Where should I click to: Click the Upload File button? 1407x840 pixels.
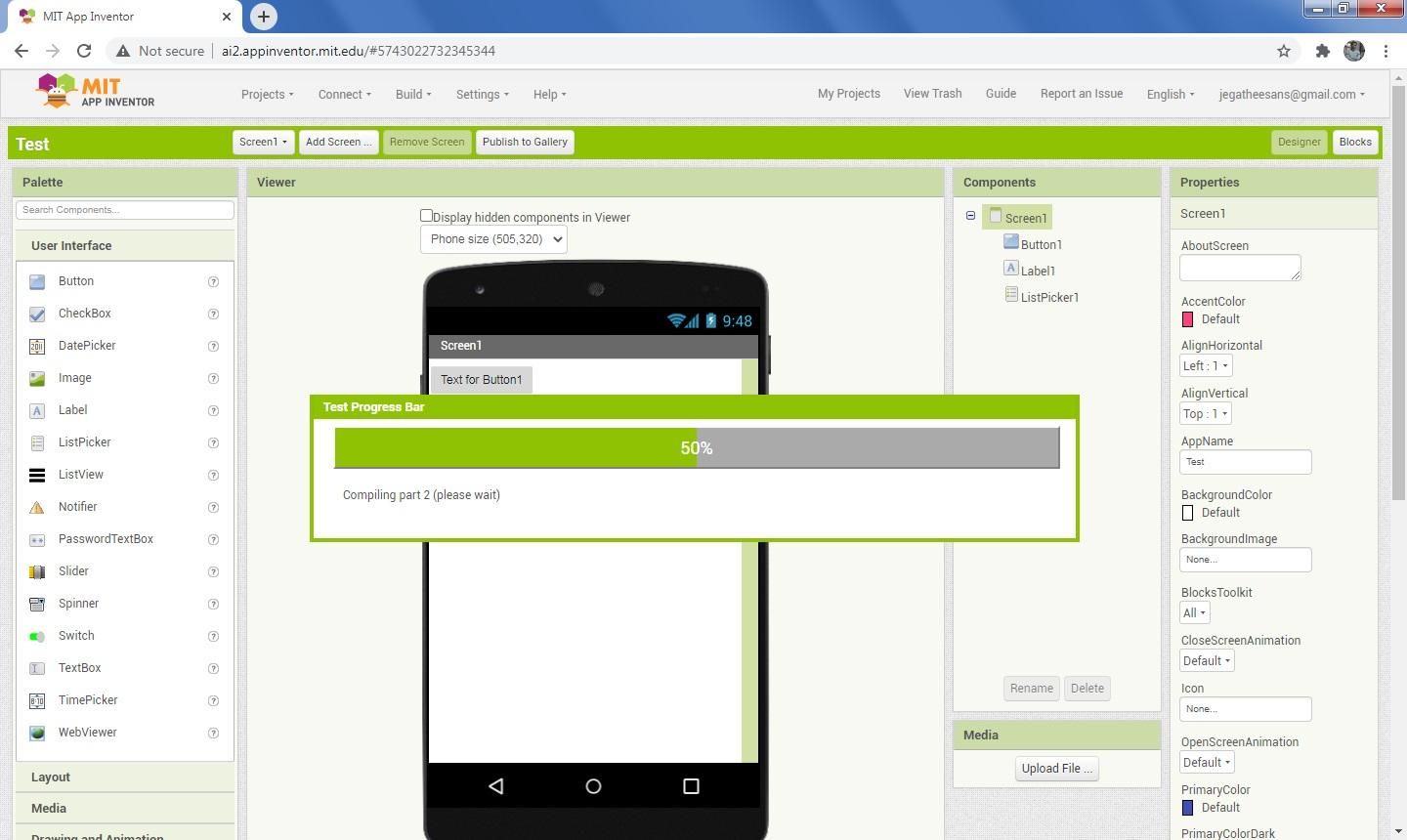click(x=1056, y=768)
